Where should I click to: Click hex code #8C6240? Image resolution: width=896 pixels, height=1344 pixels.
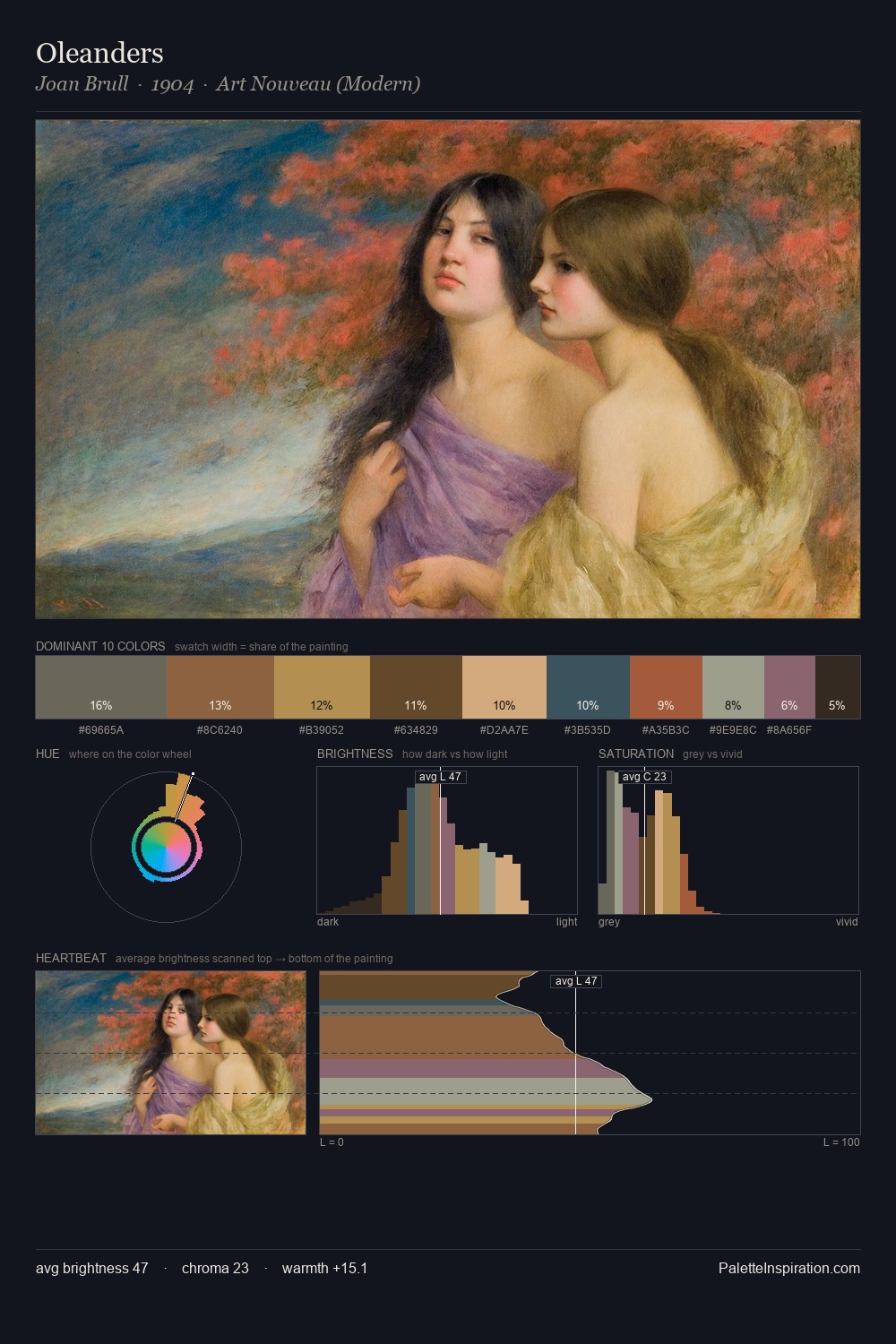coord(220,730)
